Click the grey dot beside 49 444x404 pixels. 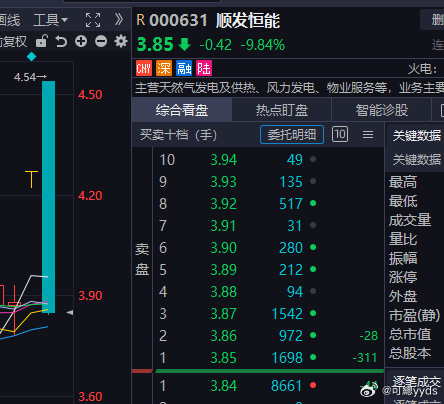click(313, 159)
